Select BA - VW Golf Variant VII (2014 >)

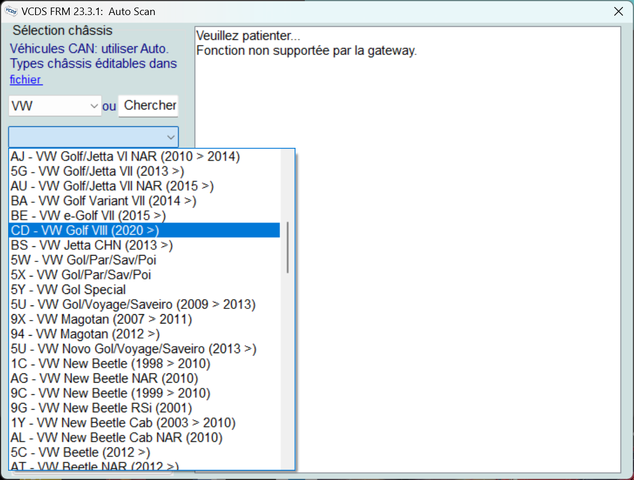144,201
